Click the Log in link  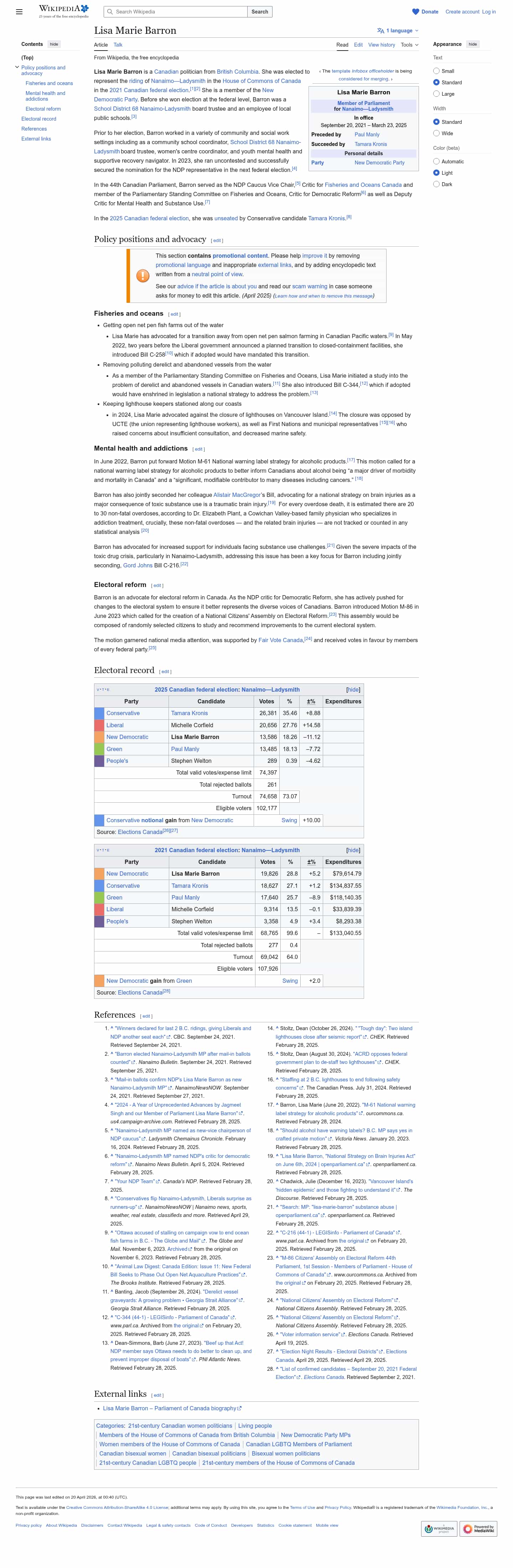tap(489, 11)
